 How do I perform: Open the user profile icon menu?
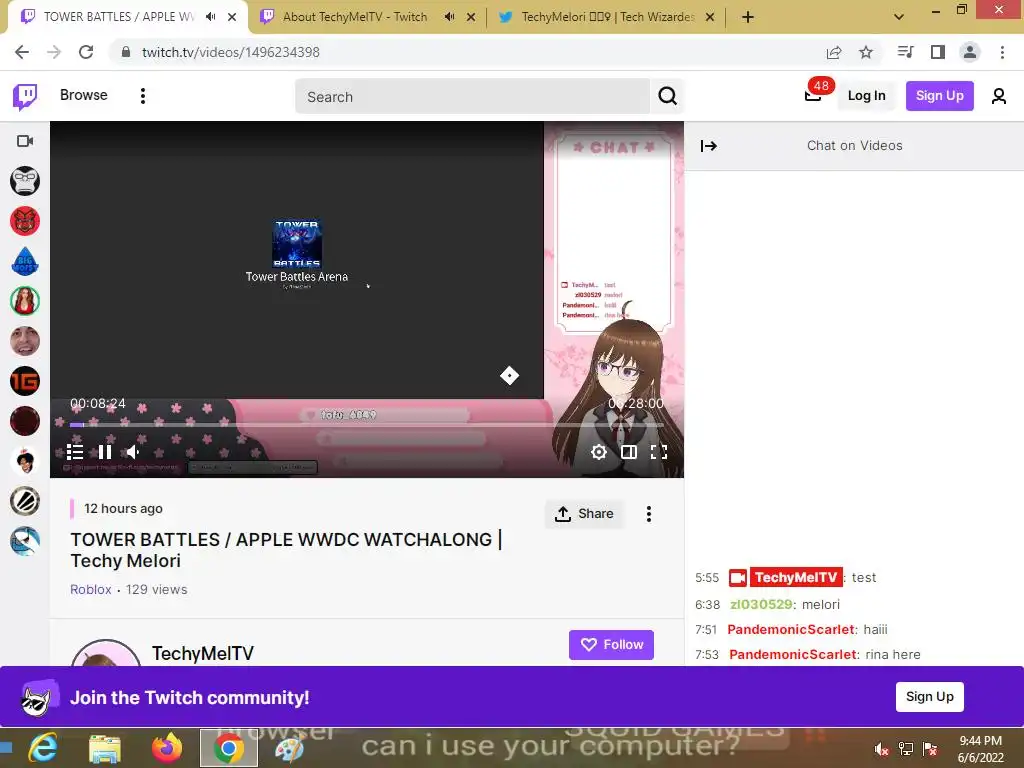tap(999, 97)
